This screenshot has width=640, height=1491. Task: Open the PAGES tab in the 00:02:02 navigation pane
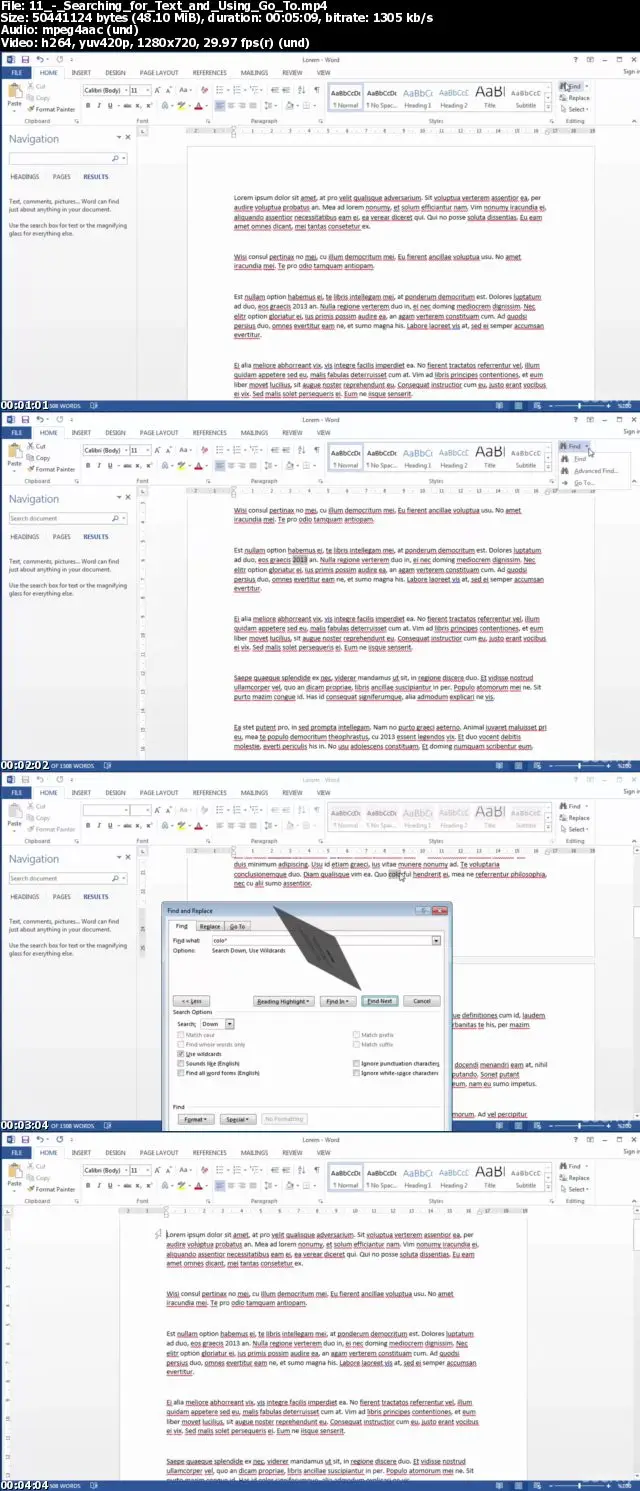click(x=61, y=537)
